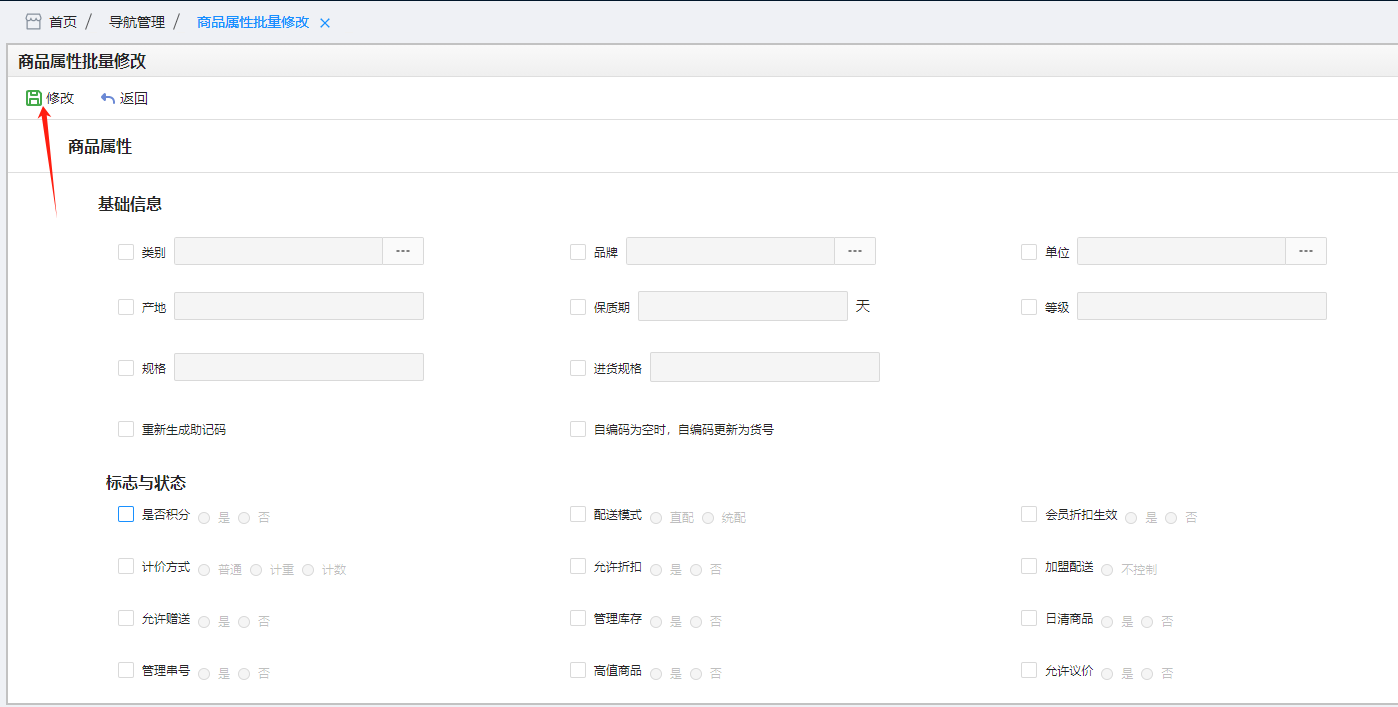The height and width of the screenshot is (707, 1398).
Task: Click the 返回 button
Action: [124, 98]
